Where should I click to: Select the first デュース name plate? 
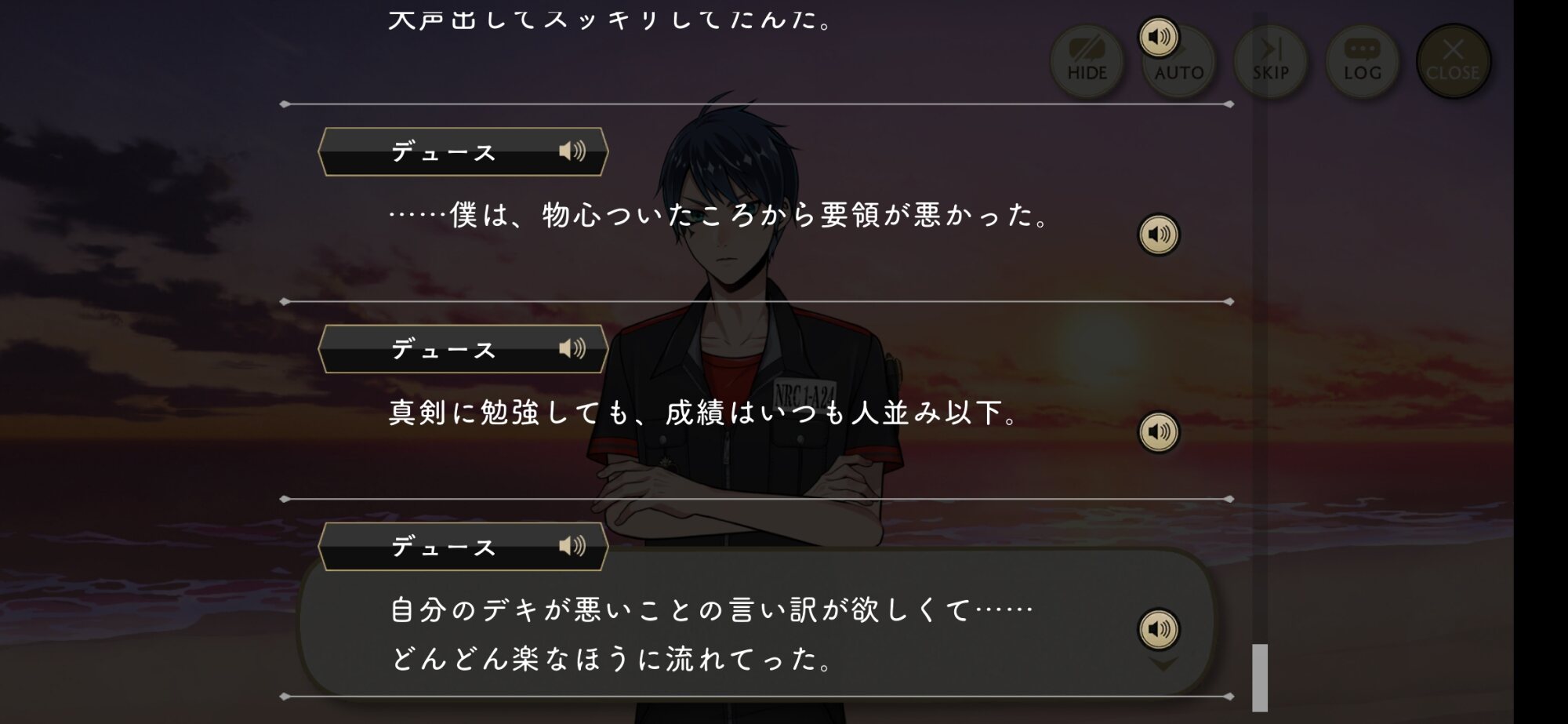click(x=463, y=151)
